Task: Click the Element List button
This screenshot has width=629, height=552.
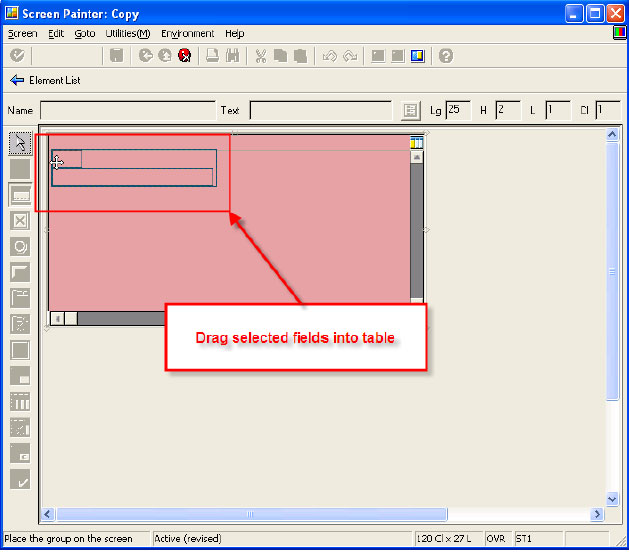Action: click(x=45, y=80)
